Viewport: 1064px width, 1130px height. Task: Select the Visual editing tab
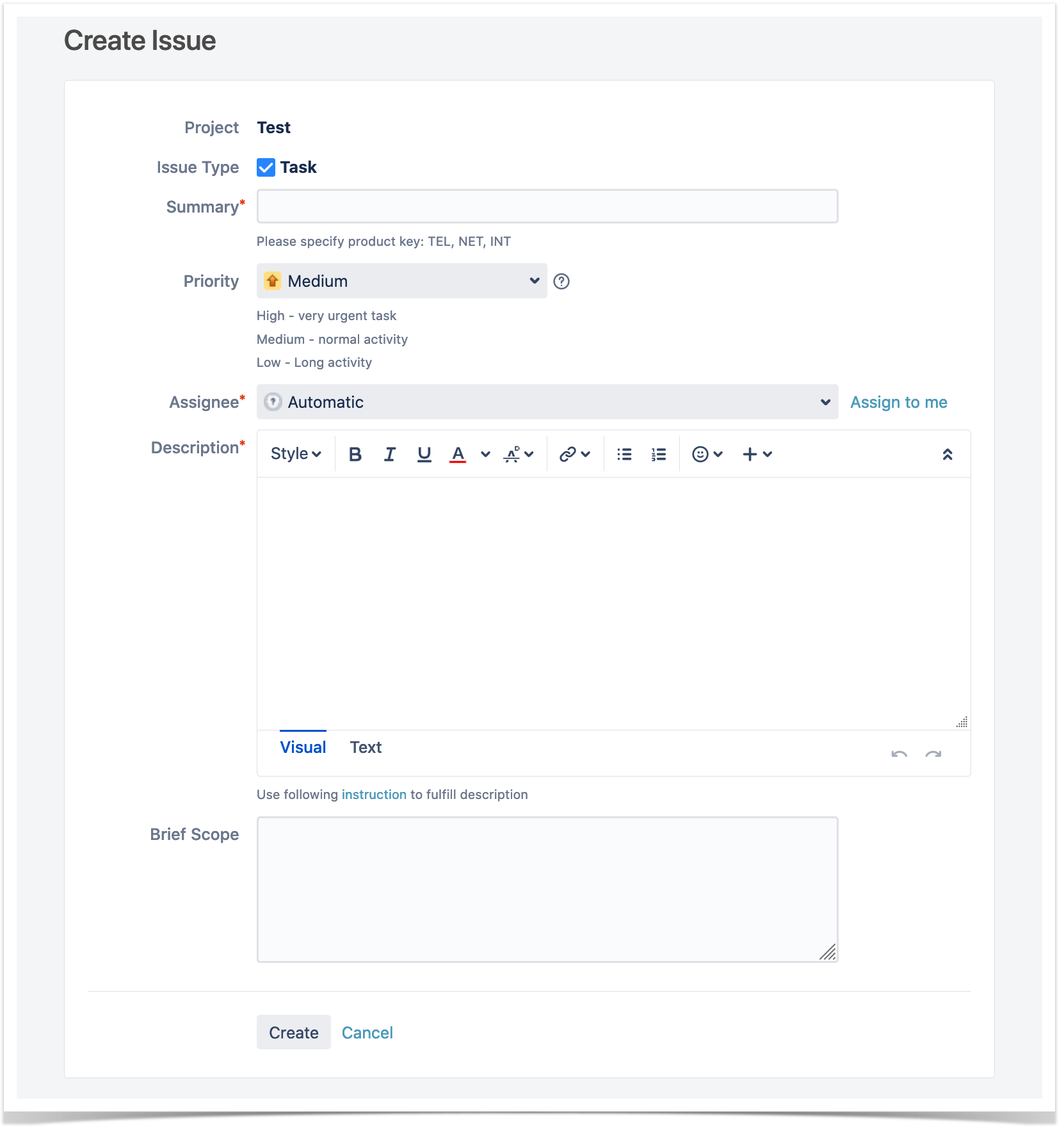303,747
